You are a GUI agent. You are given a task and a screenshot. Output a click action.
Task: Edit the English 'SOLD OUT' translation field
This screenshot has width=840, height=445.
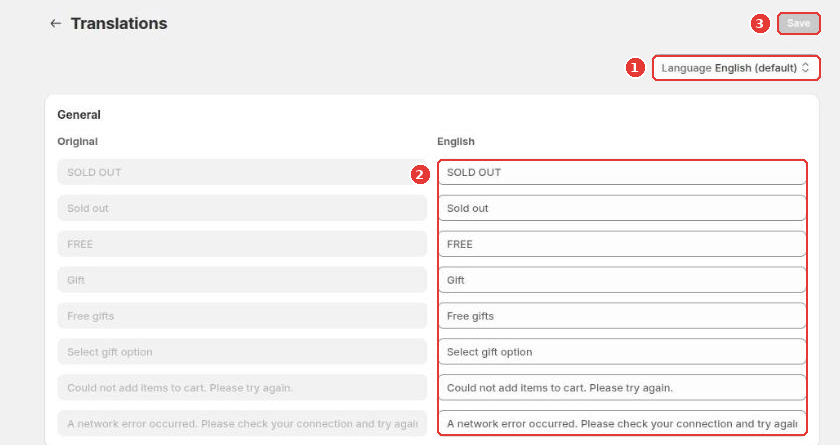point(622,172)
